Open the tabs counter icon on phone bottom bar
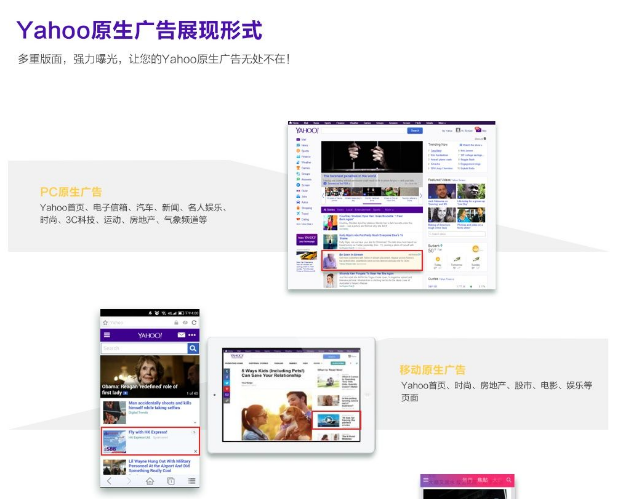This screenshot has width=619, height=499. [171, 481]
